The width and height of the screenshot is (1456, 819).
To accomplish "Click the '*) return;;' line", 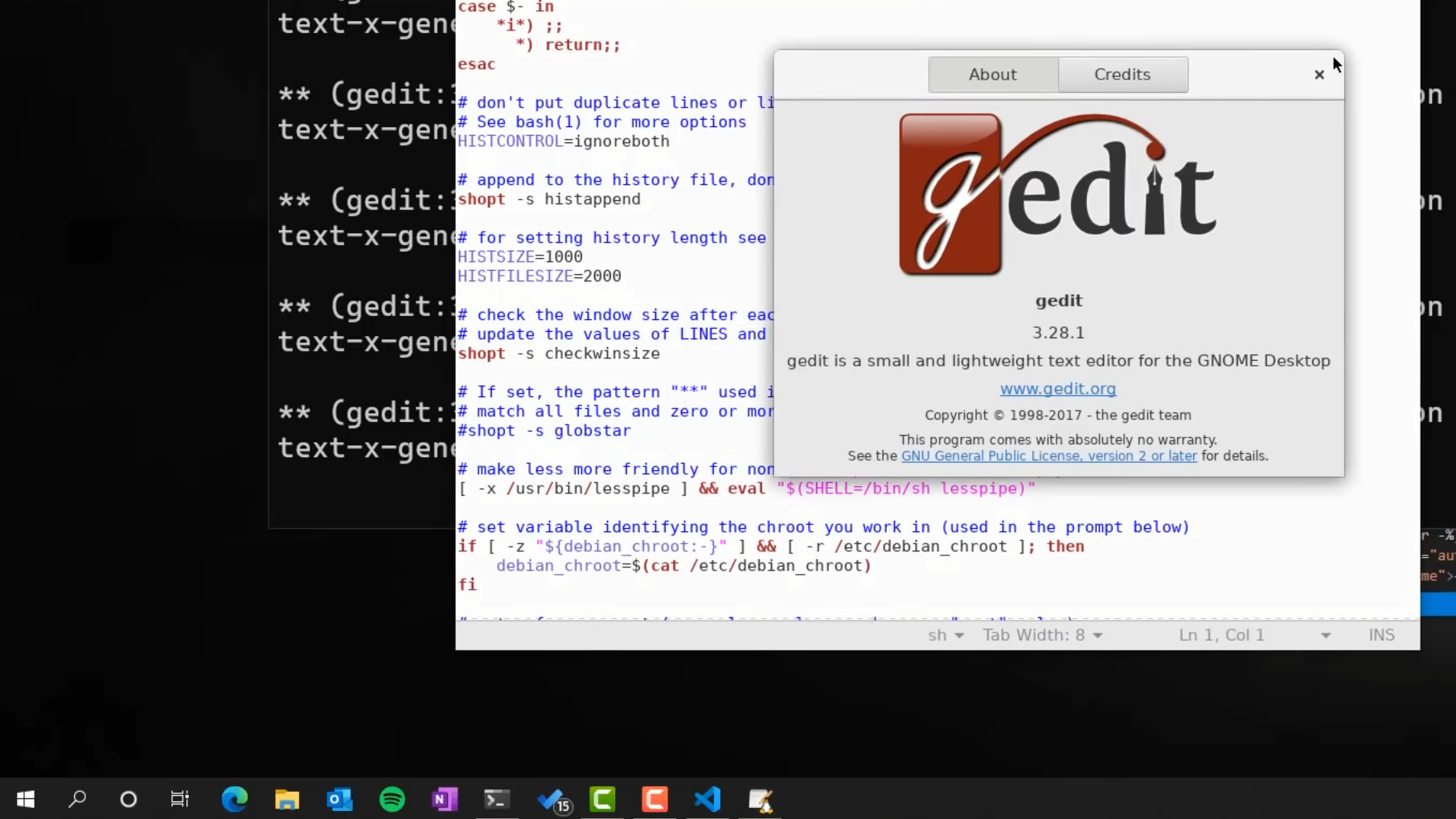I will [x=568, y=45].
